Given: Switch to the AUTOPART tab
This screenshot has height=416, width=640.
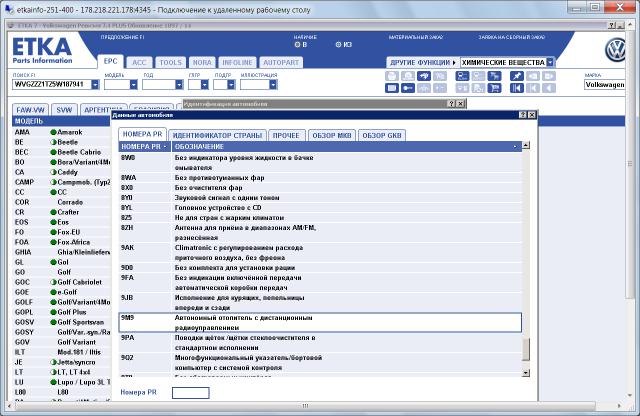Looking at the screenshot, I should coord(281,62).
